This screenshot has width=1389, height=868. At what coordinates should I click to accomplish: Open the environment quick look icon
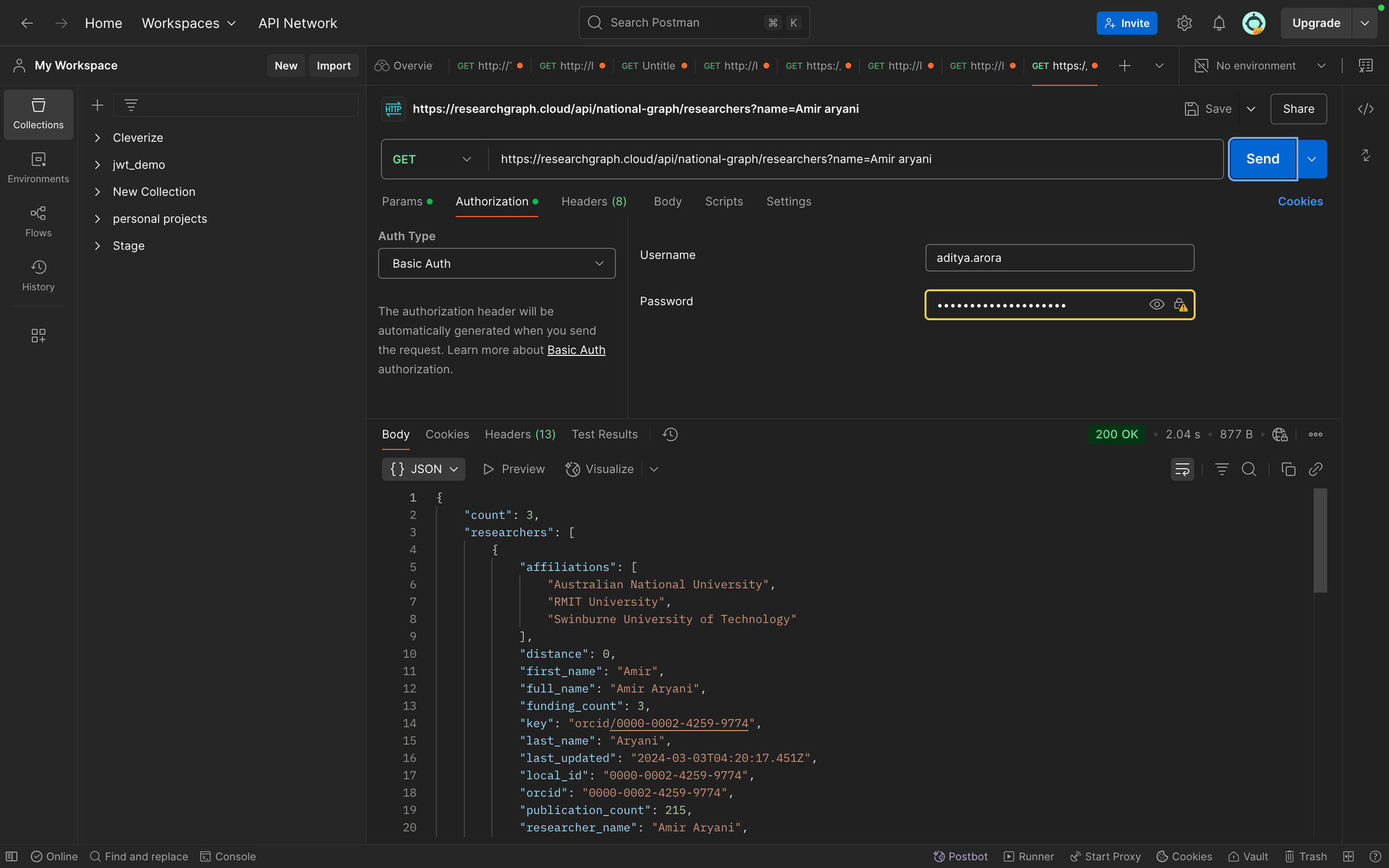coord(1365,65)
